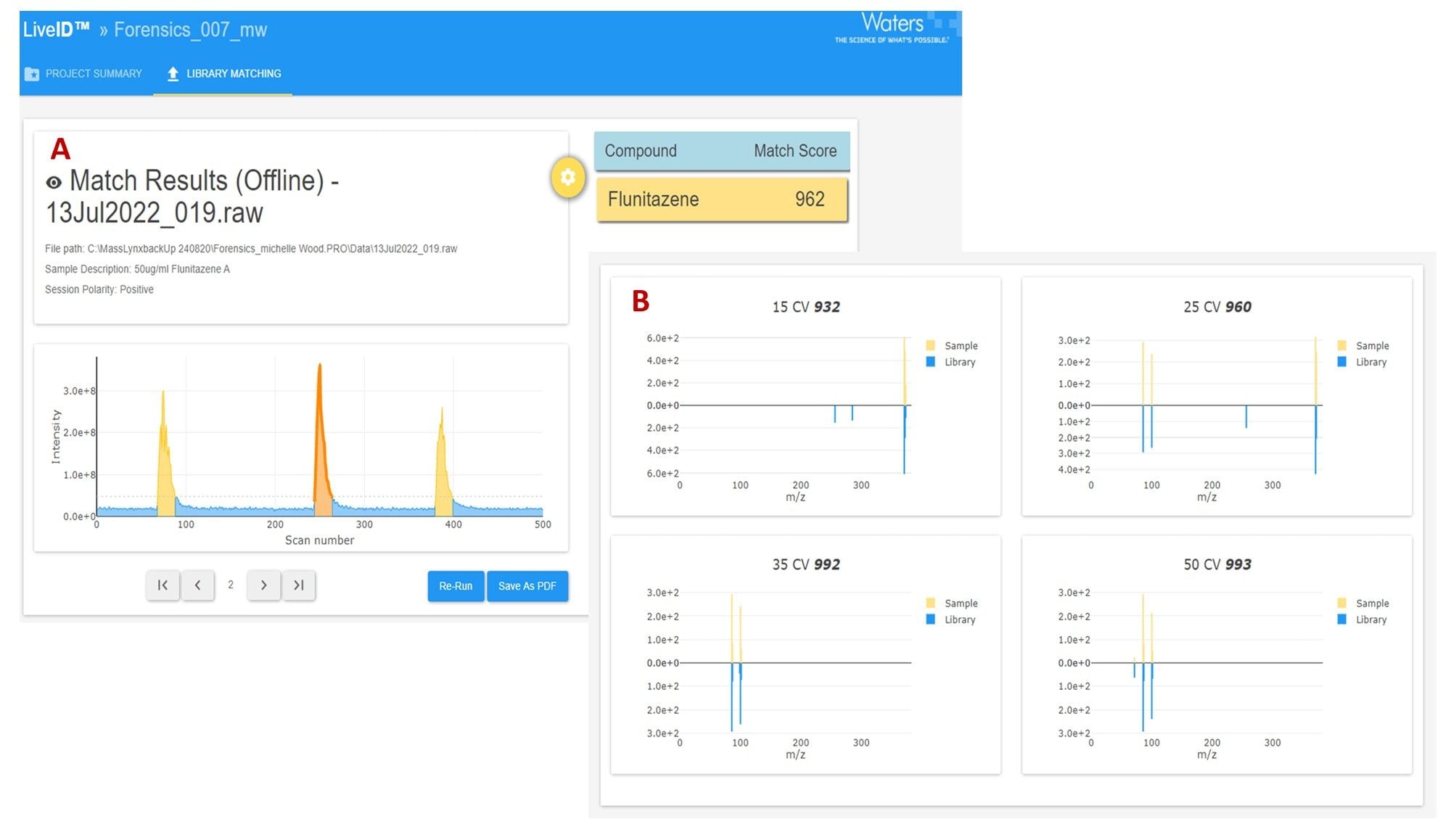The width and height of the screenshot is (1451, 840).
Task: Click the settings gear icon
Action: coord(565,178)
